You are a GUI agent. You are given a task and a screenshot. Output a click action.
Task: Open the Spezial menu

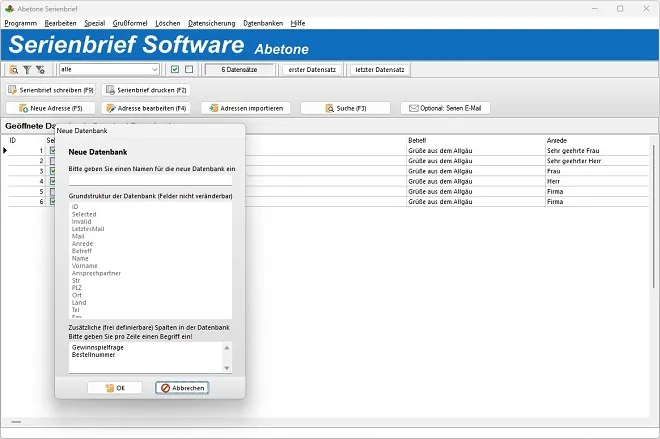pos(95,23)
